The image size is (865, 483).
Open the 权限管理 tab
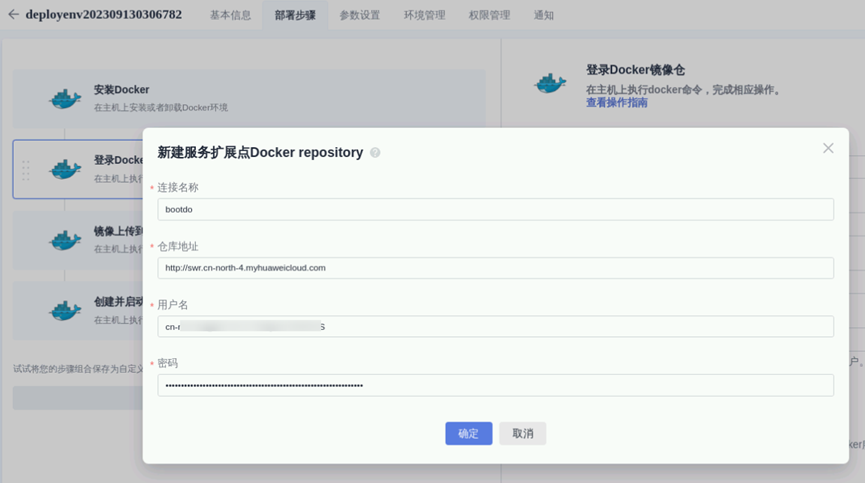point(489,15)
